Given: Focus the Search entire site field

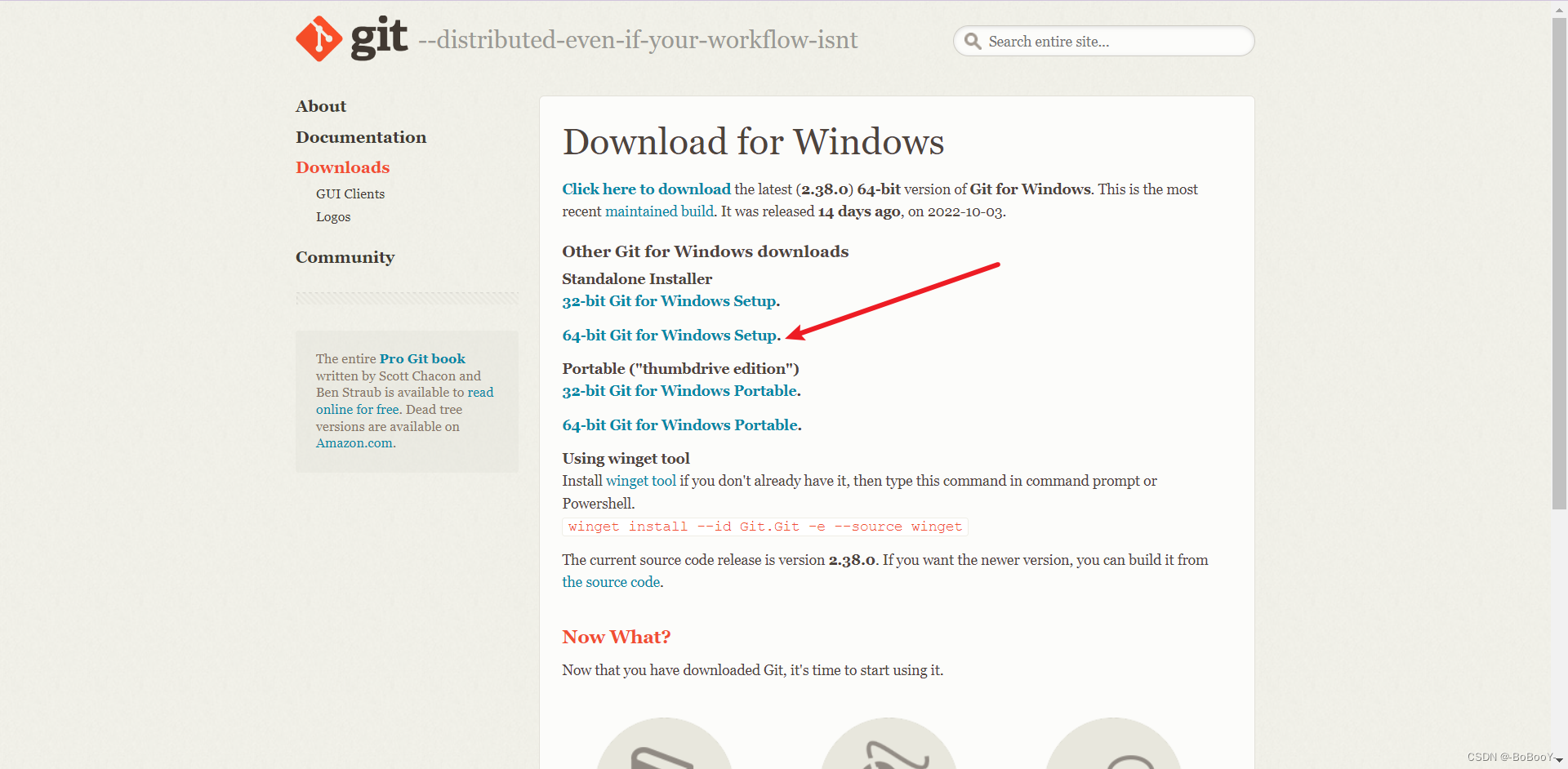Looking at the screenshot, I should pyautogui.click(x=1103, y=41).
